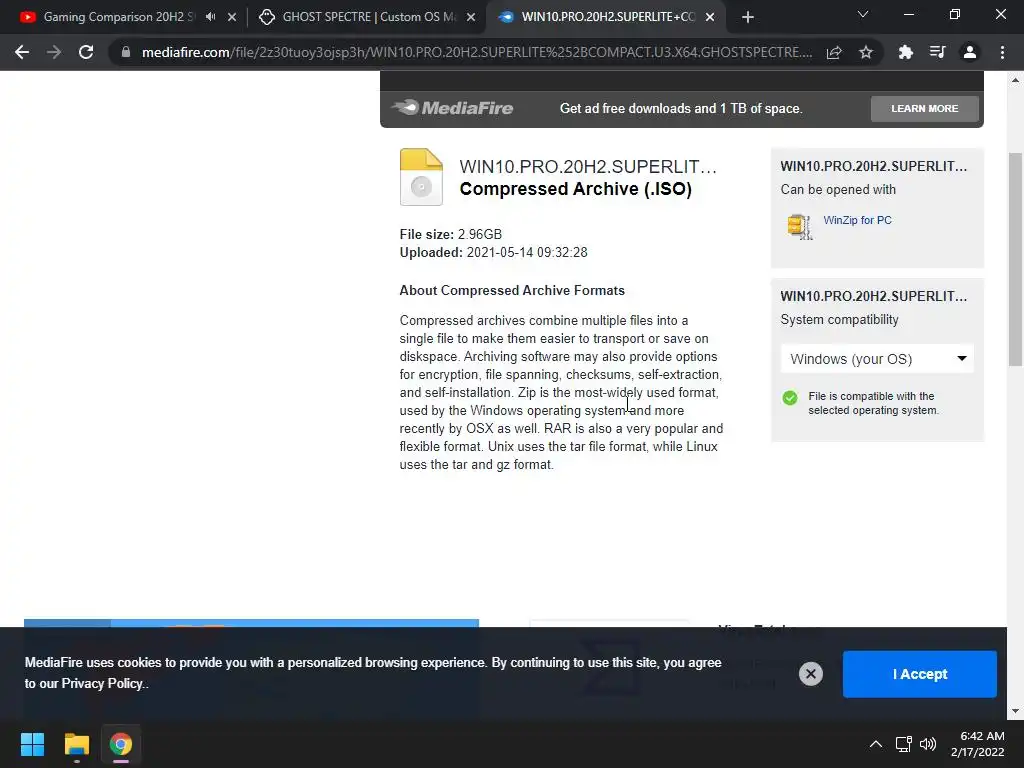Click the About Compressed Archive Formats heading
The width and height of the screenshot is (1024, 768).
pyautogui.click(x=512, y=290)
